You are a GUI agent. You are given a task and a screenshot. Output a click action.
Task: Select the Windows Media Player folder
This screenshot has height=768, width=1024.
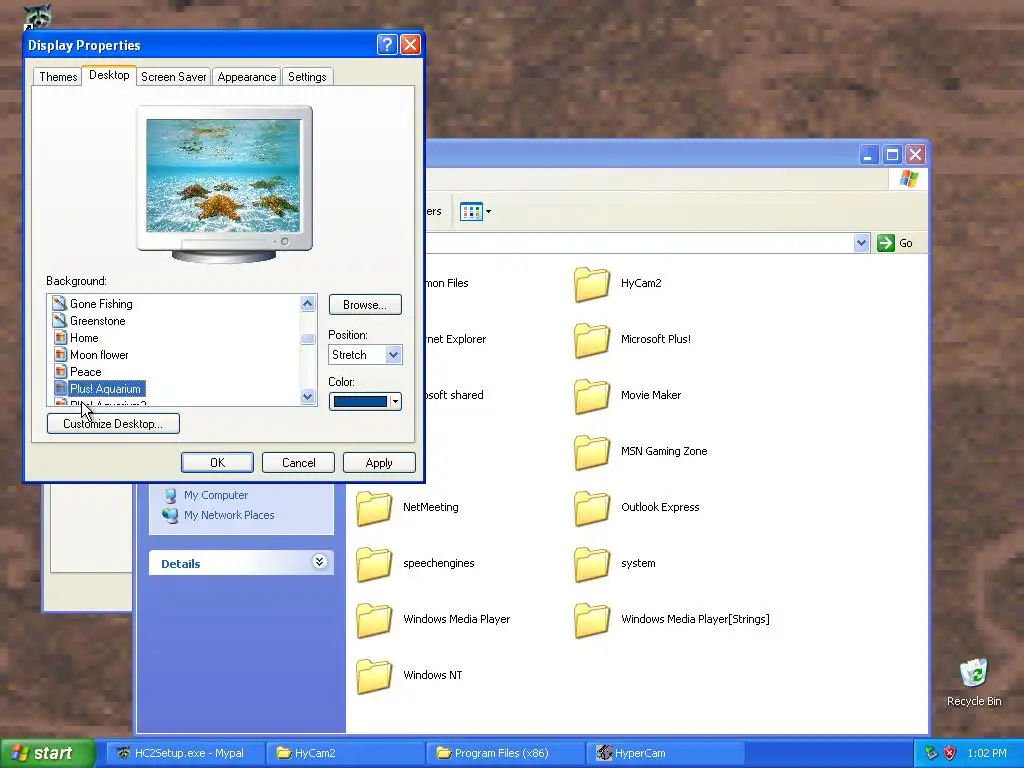(x=432, y=620)
